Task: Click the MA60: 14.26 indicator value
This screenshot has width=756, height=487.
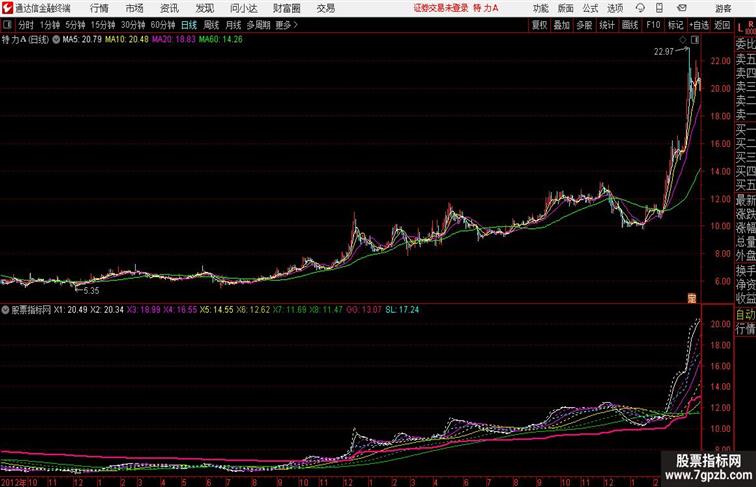Action: (x=220, y=40)
